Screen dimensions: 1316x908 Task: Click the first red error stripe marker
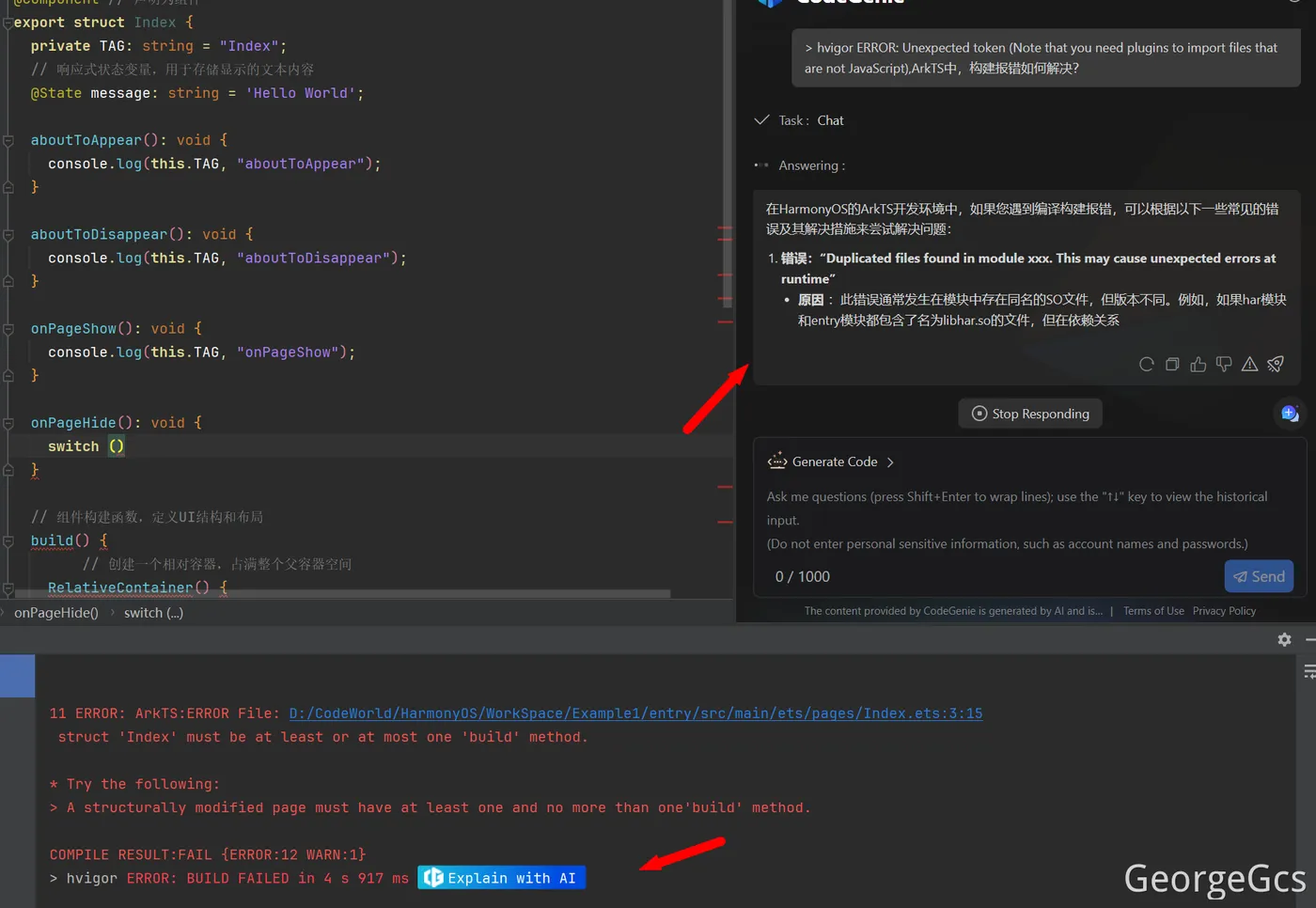[x=725, y=227]
